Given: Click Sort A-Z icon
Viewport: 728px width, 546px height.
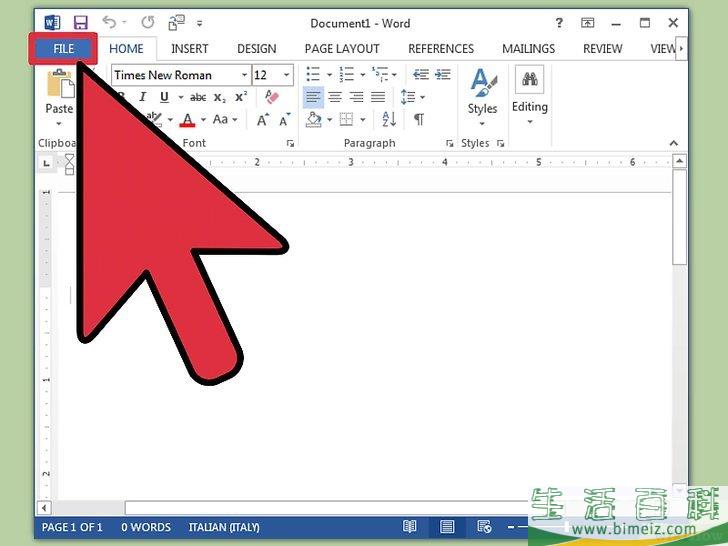Looking at the screenshot, I should (x=389, y=120).
